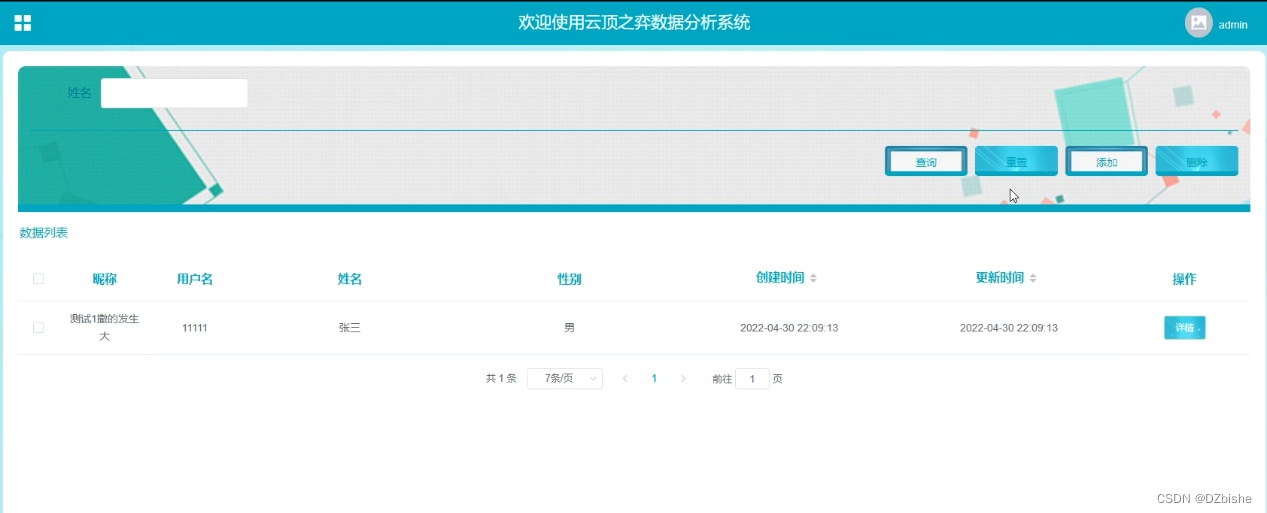Open the admin user menu label

[x=1233, y=25]
